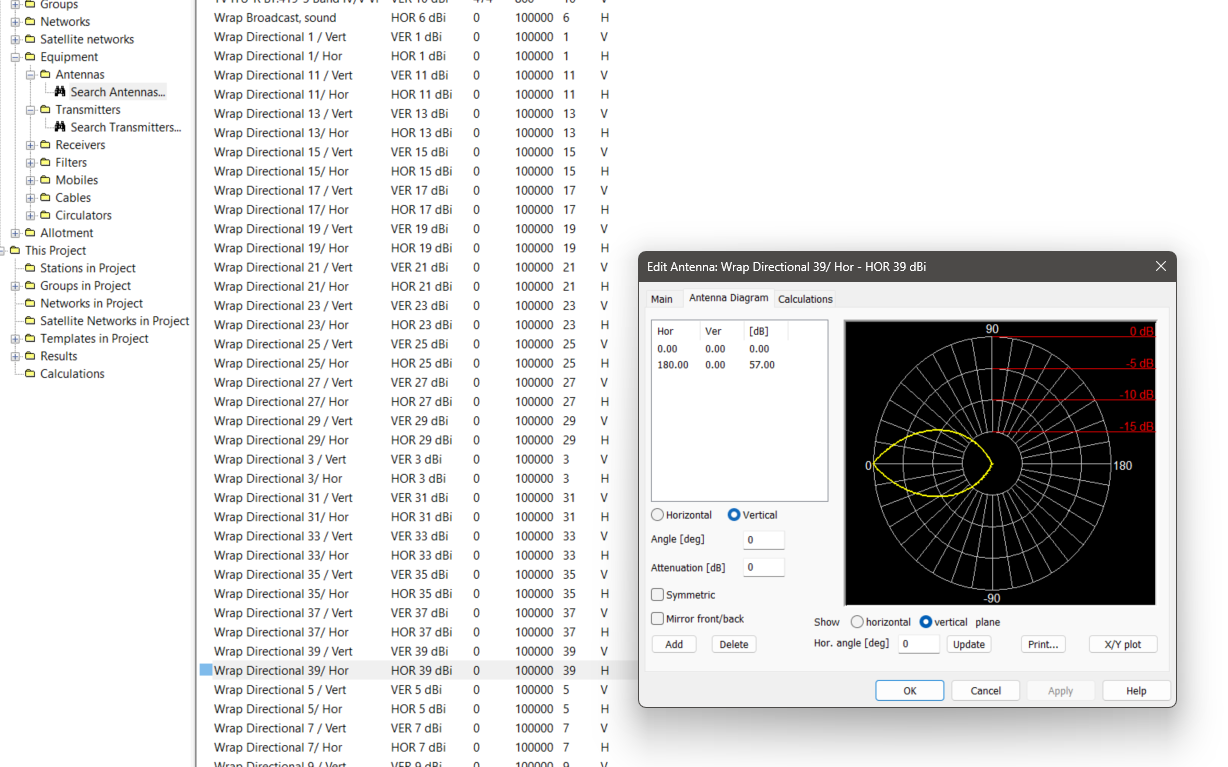1228x767 pixels.
Task: Click the Update button
Action: coord(968,644)
